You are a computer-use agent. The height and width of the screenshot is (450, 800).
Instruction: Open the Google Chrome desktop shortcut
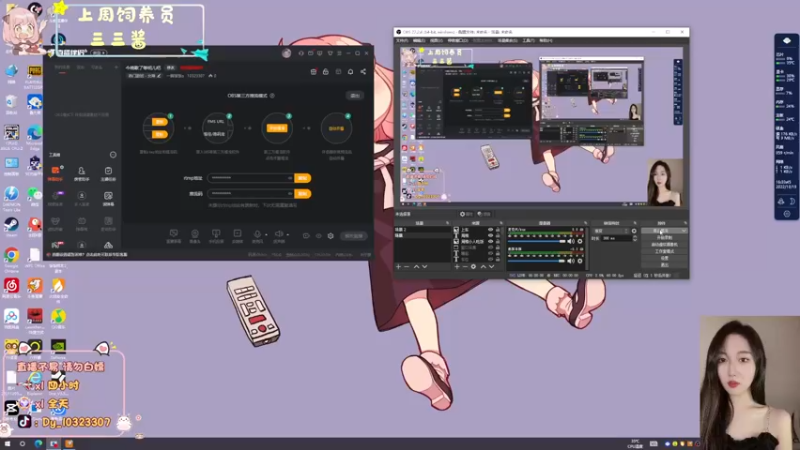click(11, 256)
